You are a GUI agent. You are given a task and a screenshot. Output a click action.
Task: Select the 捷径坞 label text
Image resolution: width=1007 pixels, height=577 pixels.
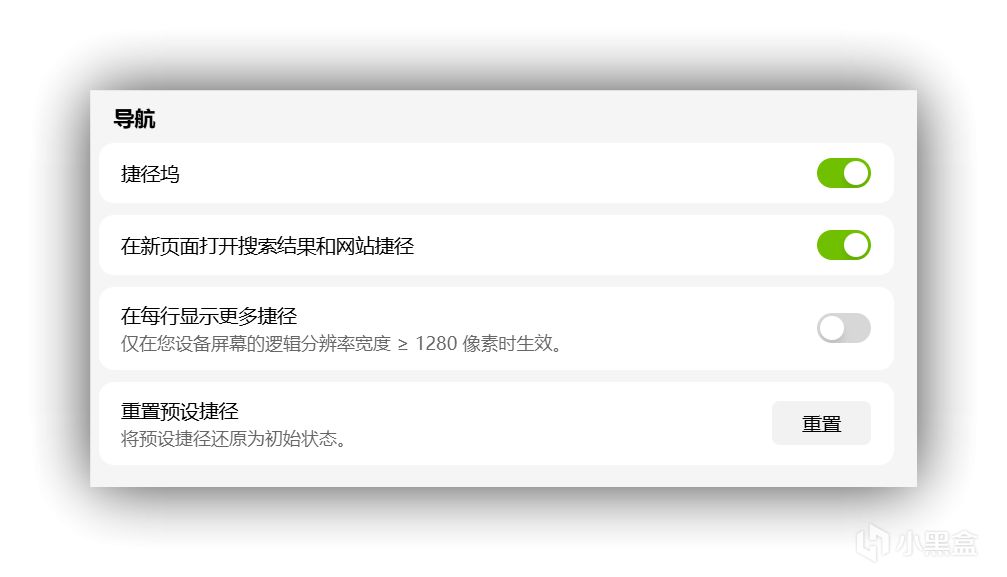150,174
